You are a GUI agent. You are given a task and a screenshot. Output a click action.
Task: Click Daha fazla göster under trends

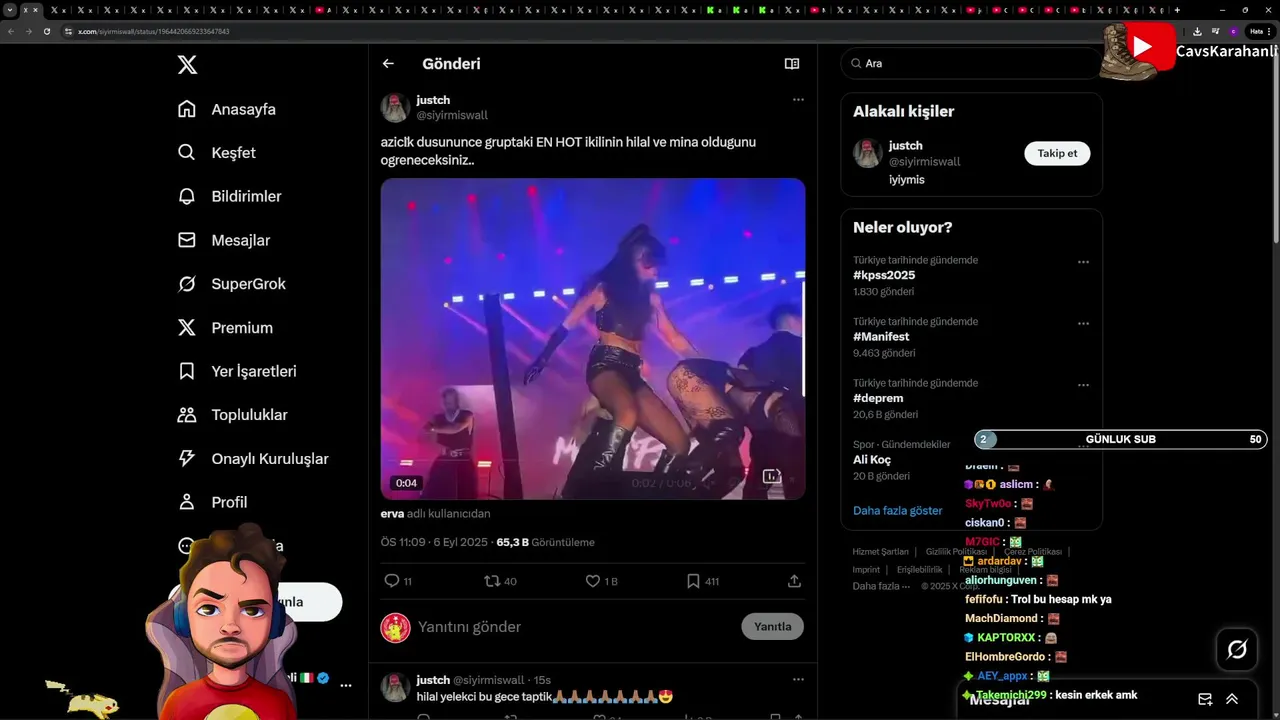point(898,510)
